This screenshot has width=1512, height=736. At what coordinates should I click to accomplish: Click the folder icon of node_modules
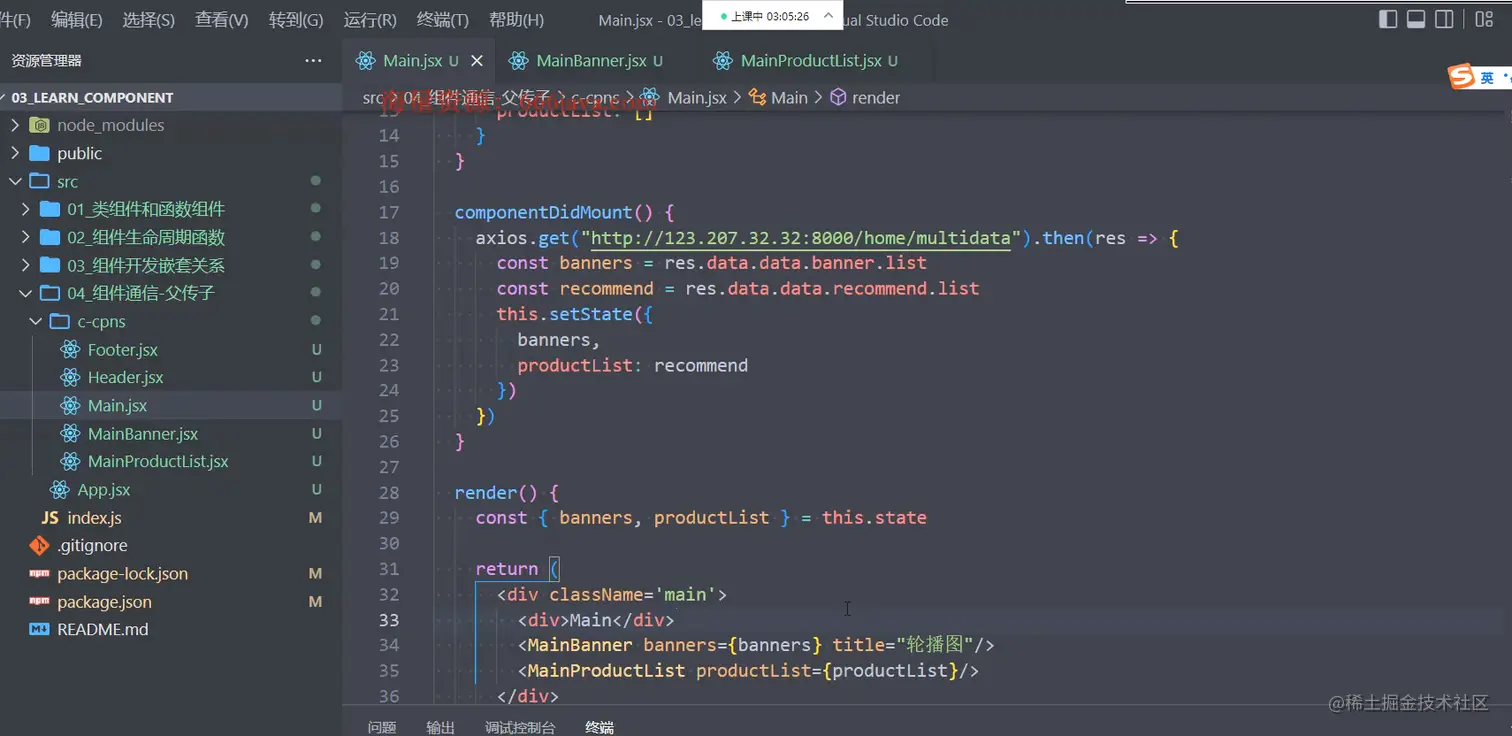pos(40,126)
